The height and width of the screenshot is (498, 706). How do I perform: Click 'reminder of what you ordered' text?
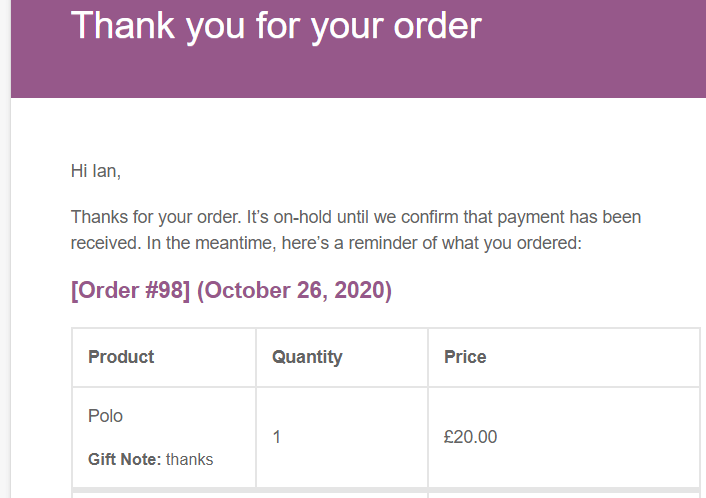pyautogui.click(x=465, y=244)
